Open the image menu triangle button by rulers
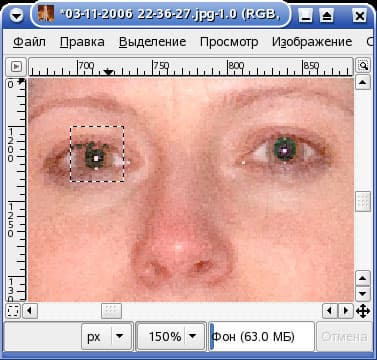377x360 pixels. [x=16, y=67]
